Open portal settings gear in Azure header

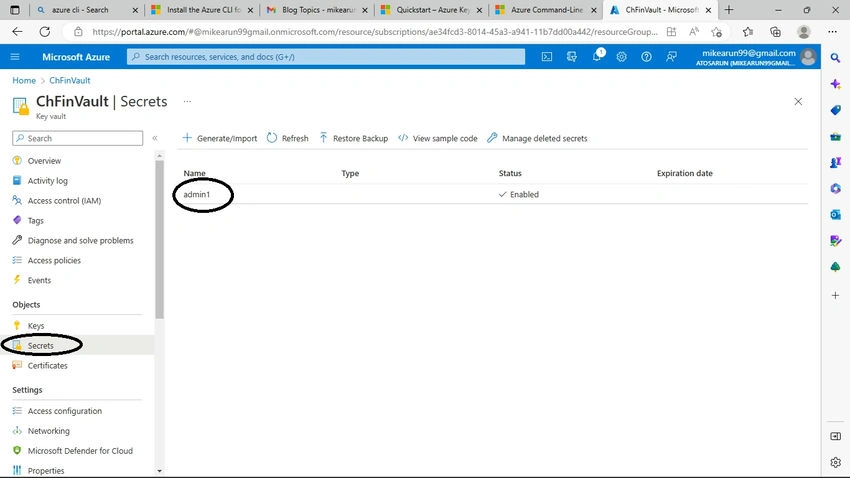[x=621, y=56]
